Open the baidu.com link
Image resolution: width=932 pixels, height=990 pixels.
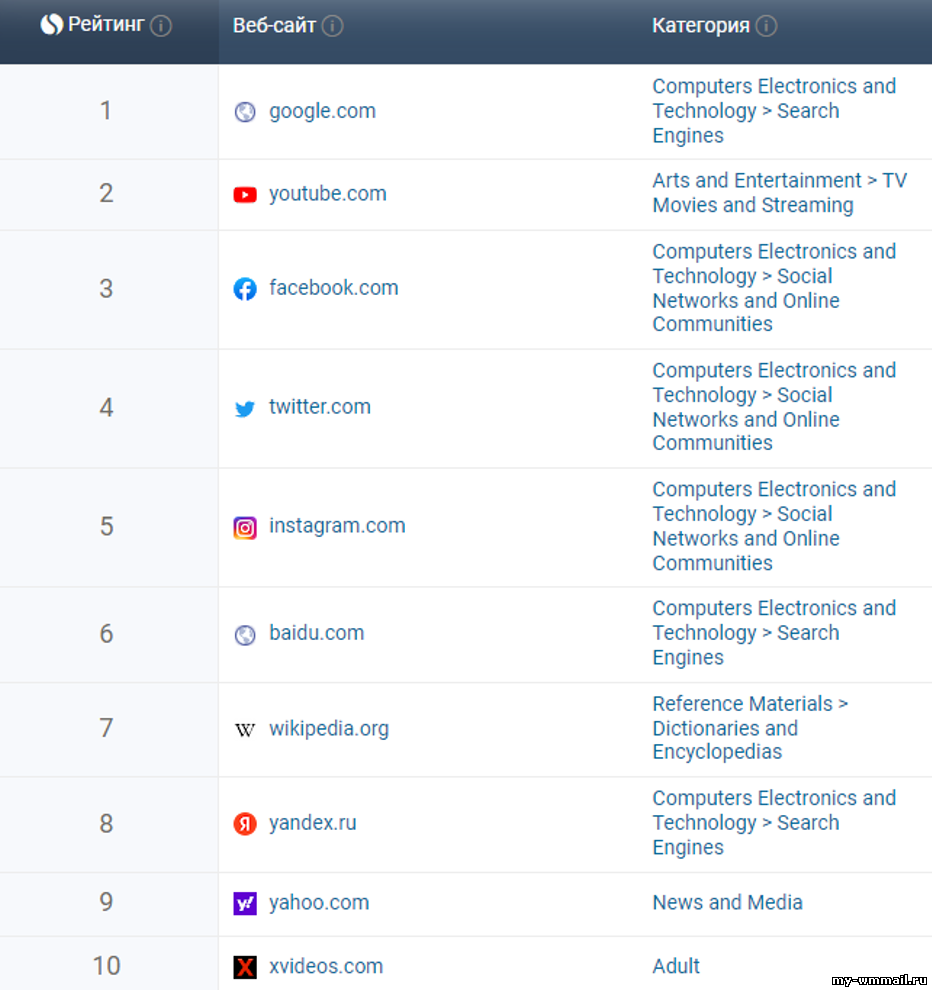[316, 633]
